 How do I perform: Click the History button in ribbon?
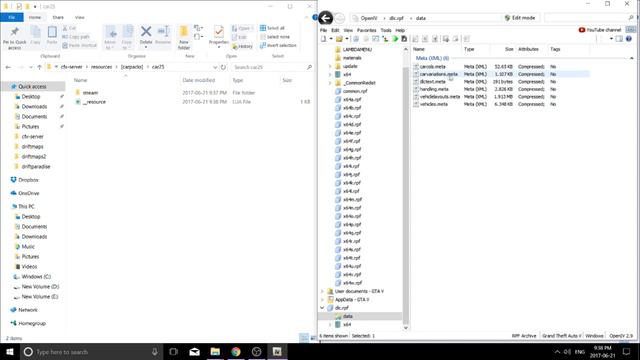pos(242,47)
